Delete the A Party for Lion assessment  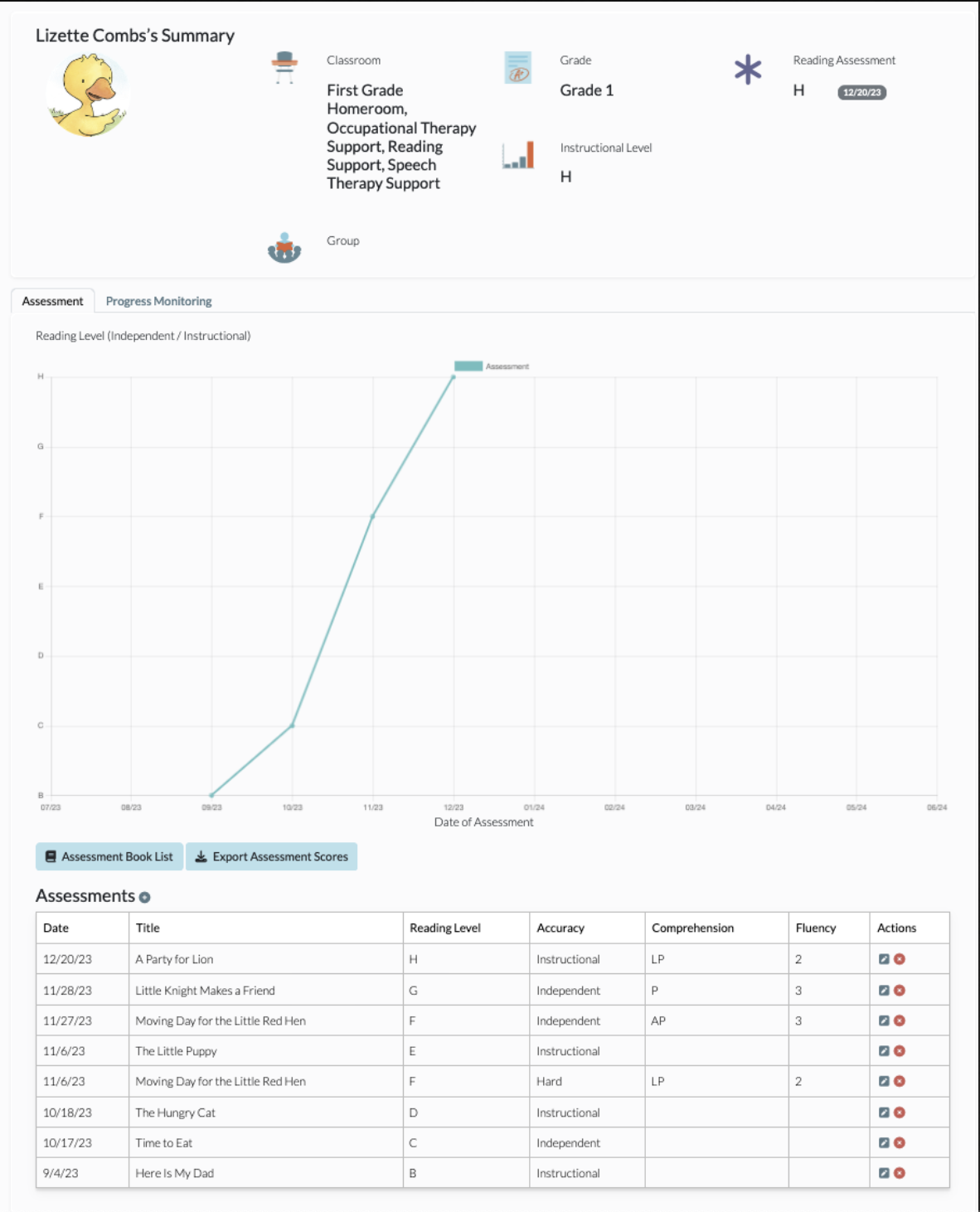tap(900, 959)
